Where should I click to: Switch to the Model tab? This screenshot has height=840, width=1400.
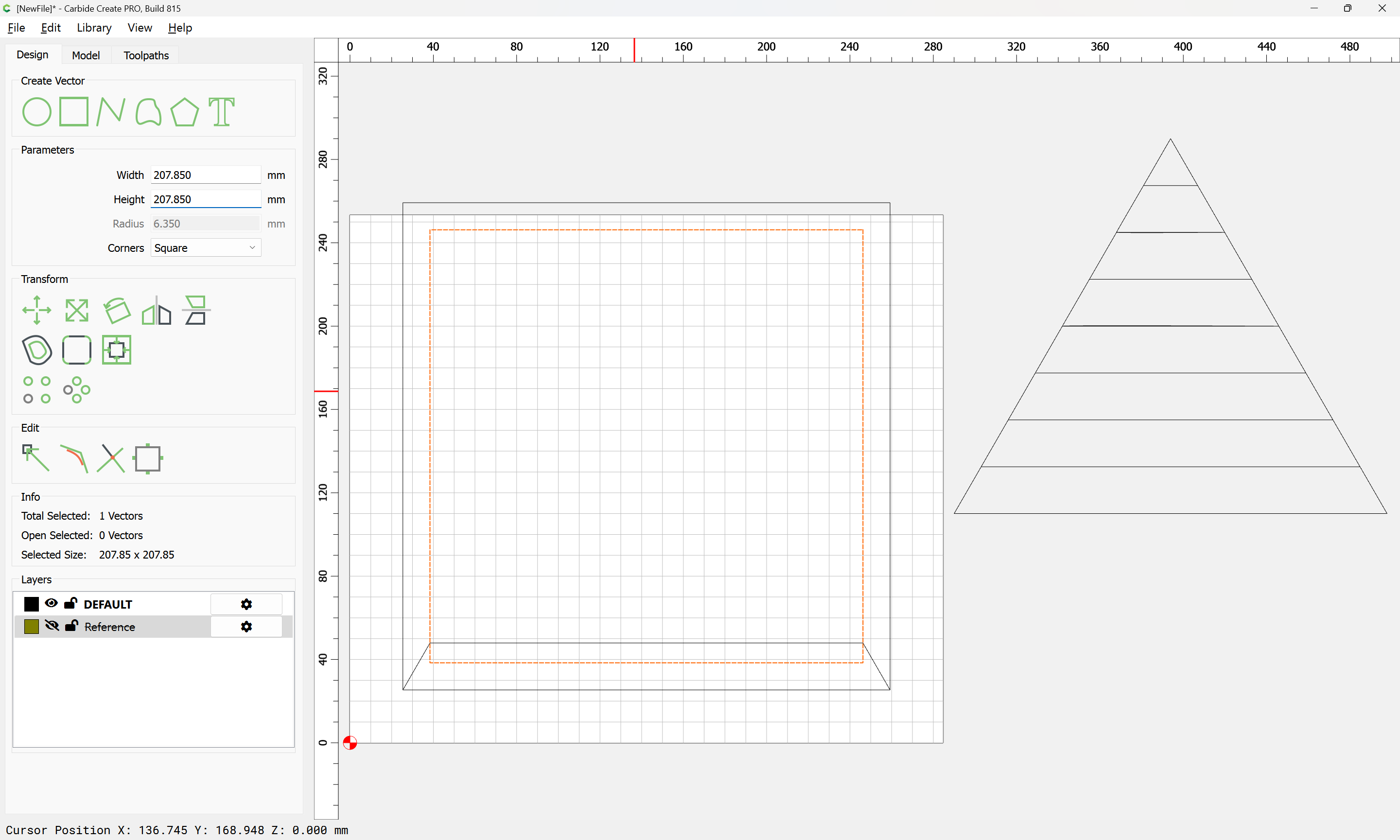pyautogui.click(x=86, y=55)
